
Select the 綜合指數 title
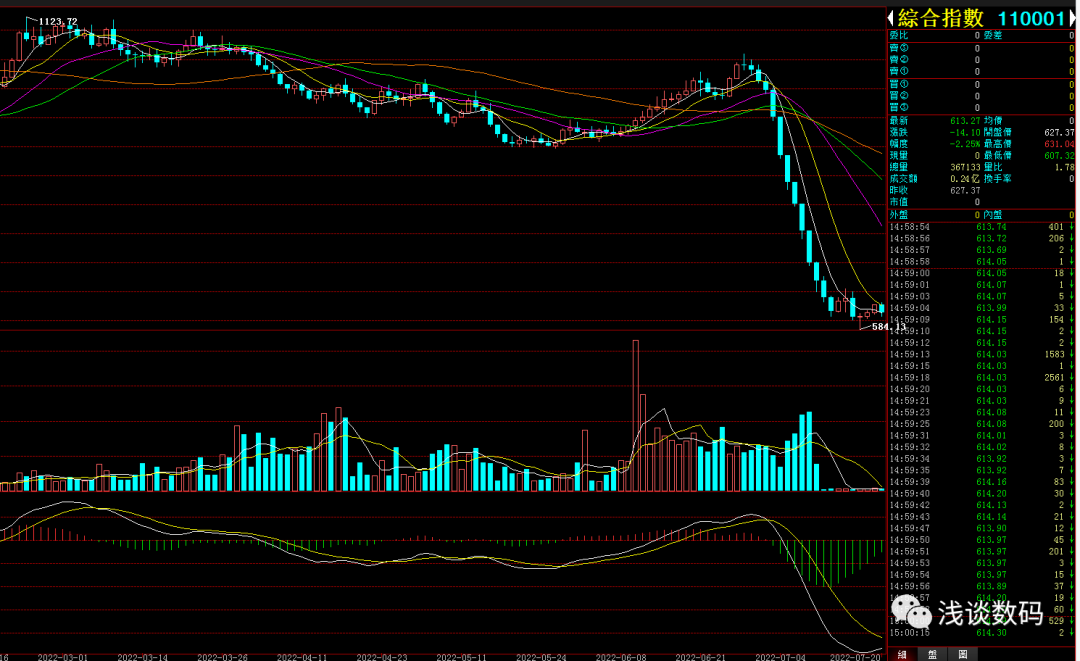tap(941, 19)
